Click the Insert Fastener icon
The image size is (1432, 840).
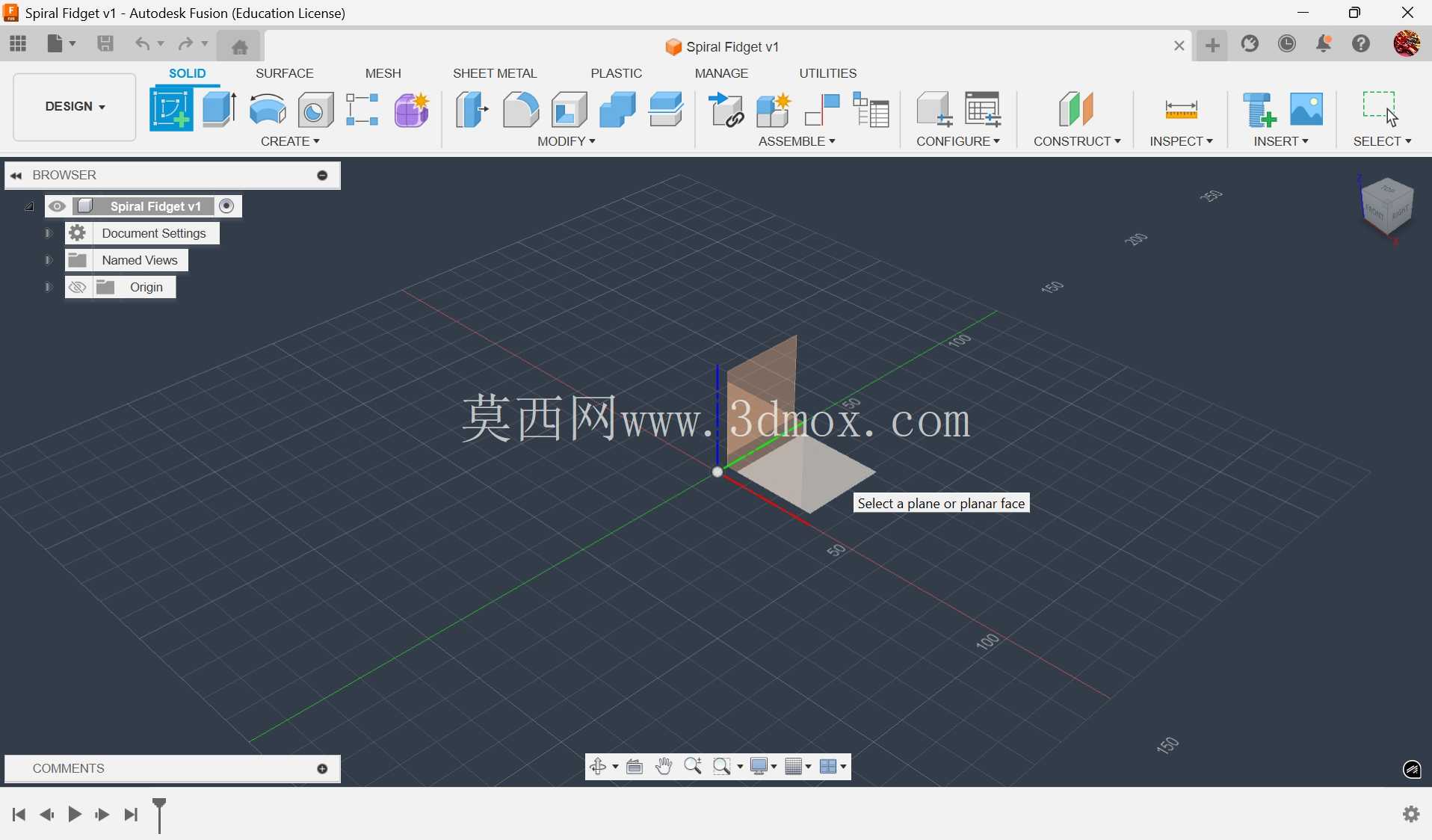click(1259, 110)
